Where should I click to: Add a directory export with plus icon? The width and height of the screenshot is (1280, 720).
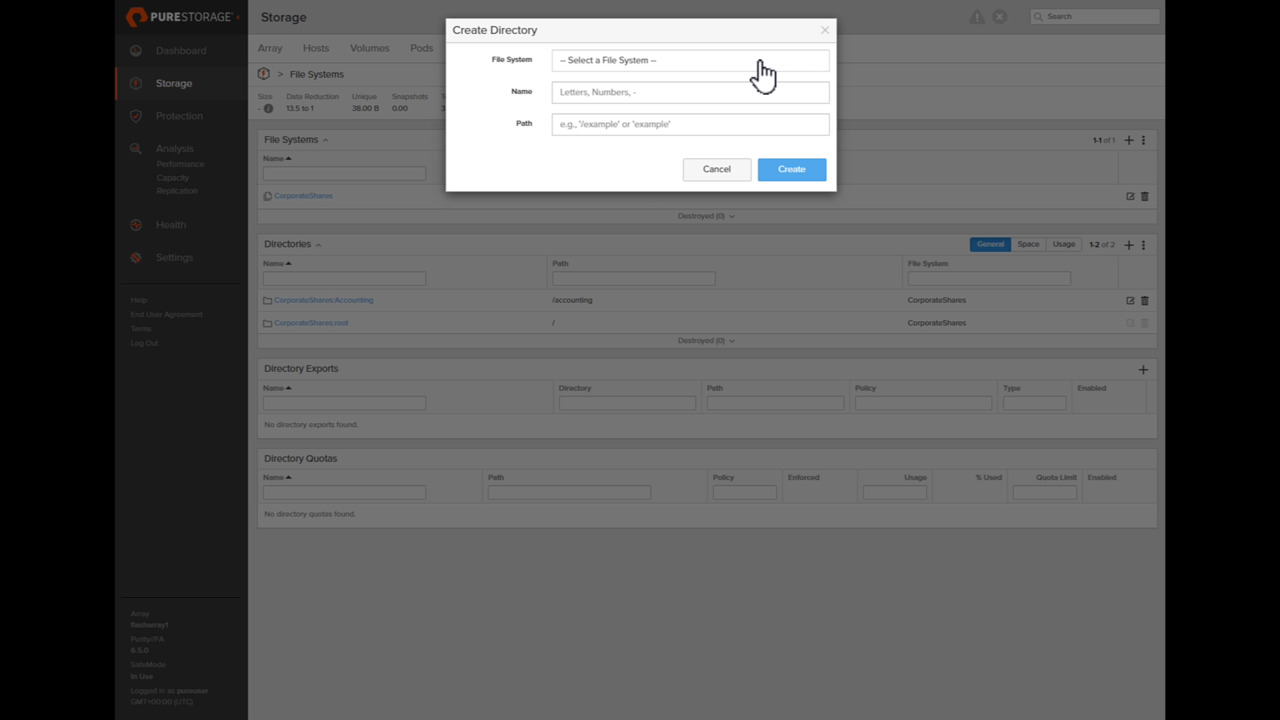1143,369
